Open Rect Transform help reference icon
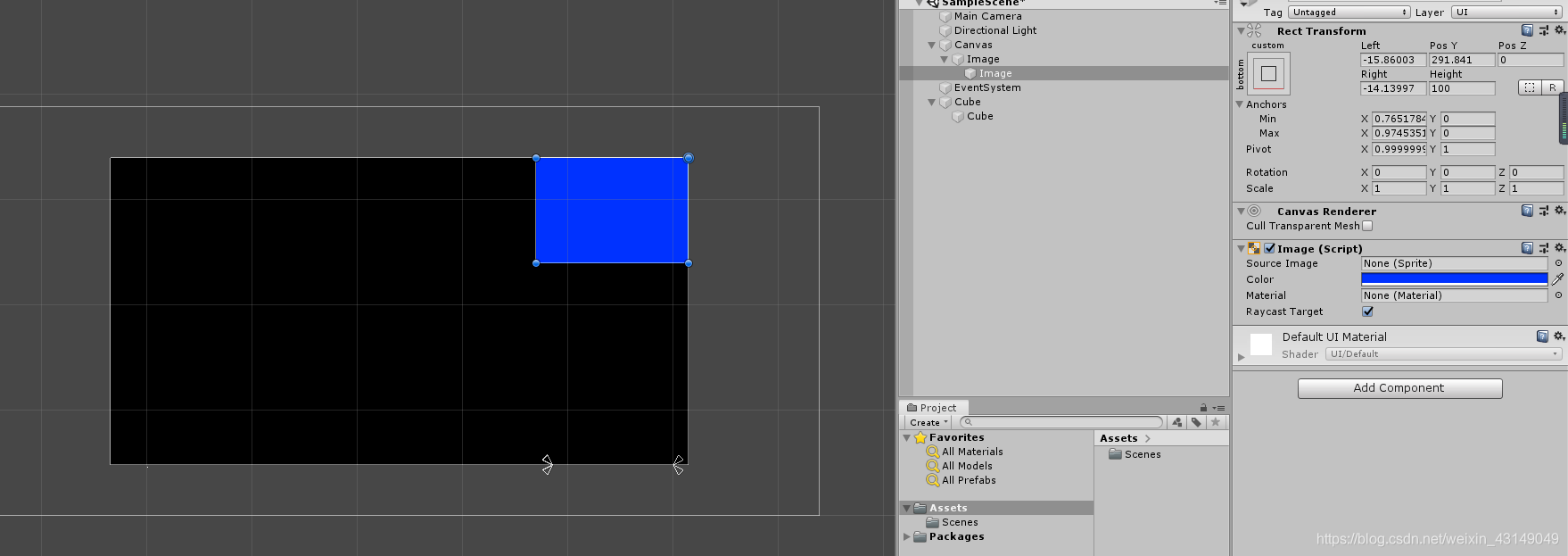The image size is (1568, 556). 1528,30
